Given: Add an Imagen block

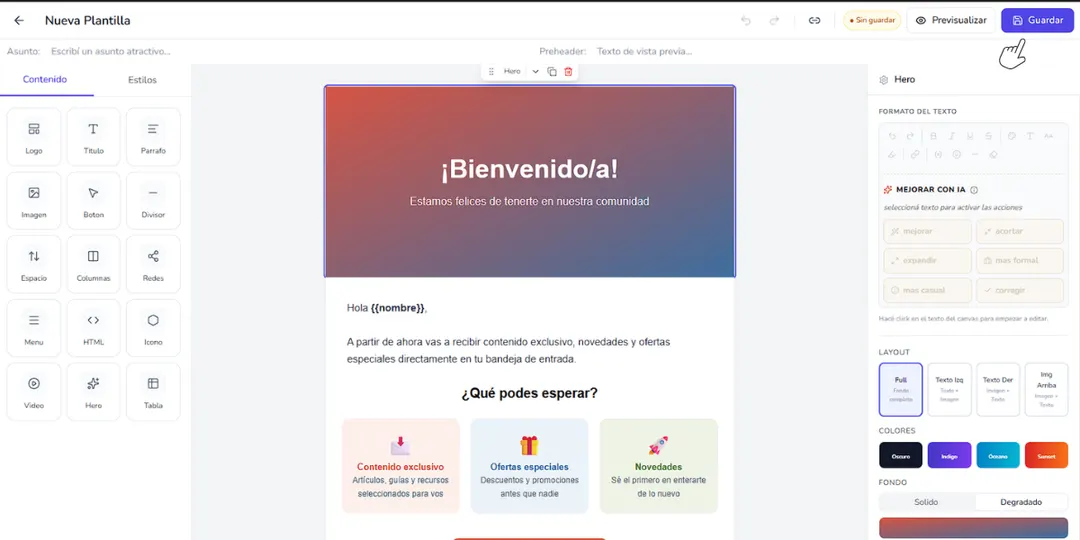Looking at the screenshot, I should (34, 200).
